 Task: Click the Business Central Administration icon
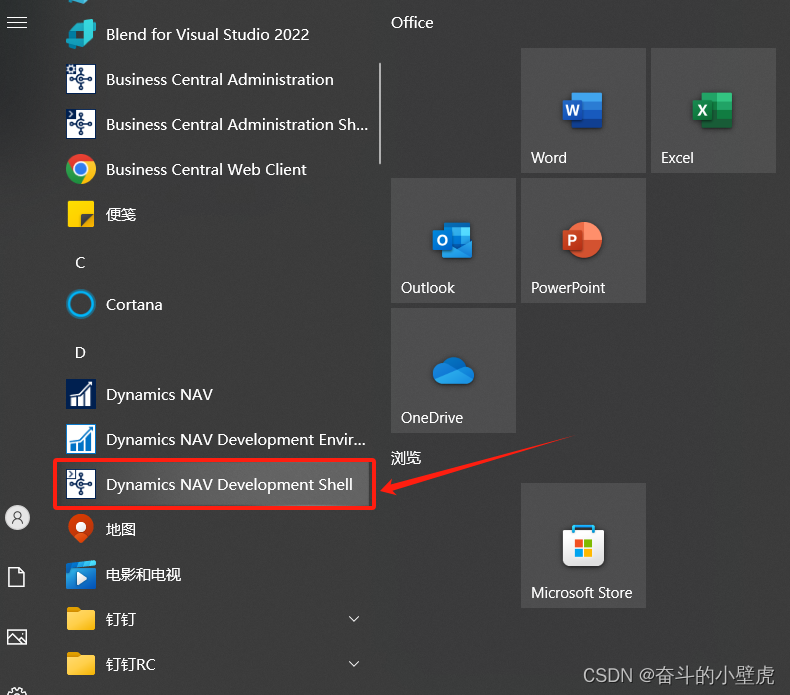[x=81, y=79]
